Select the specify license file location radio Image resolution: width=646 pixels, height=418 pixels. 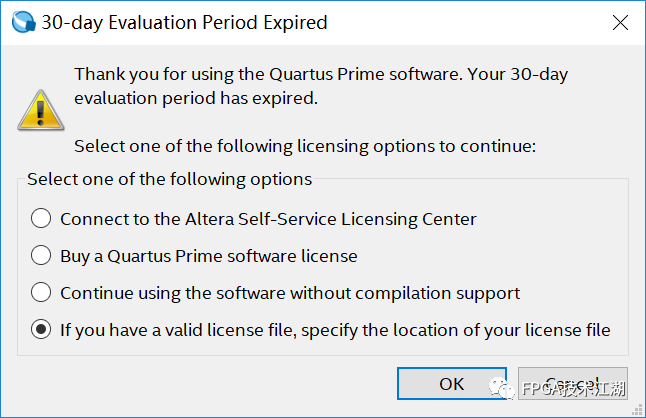coord(41,329)
